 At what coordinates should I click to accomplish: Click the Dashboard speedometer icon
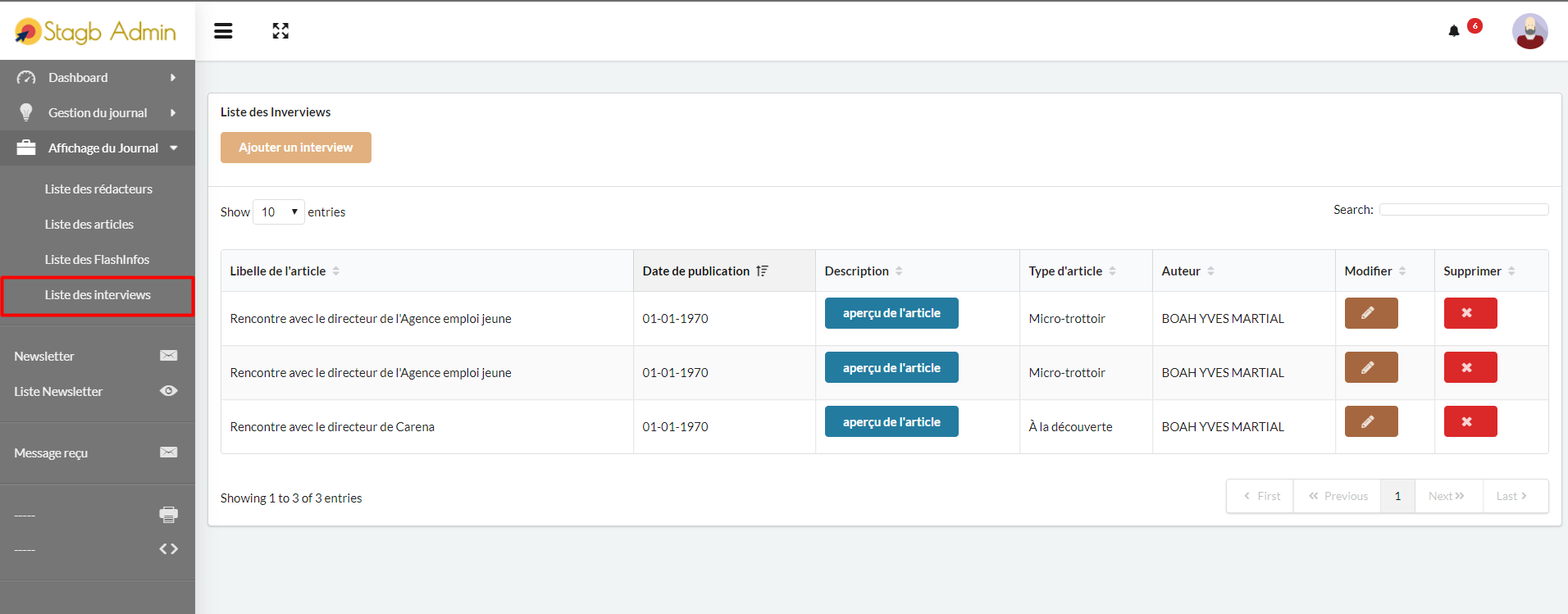(x=26, y=77)
